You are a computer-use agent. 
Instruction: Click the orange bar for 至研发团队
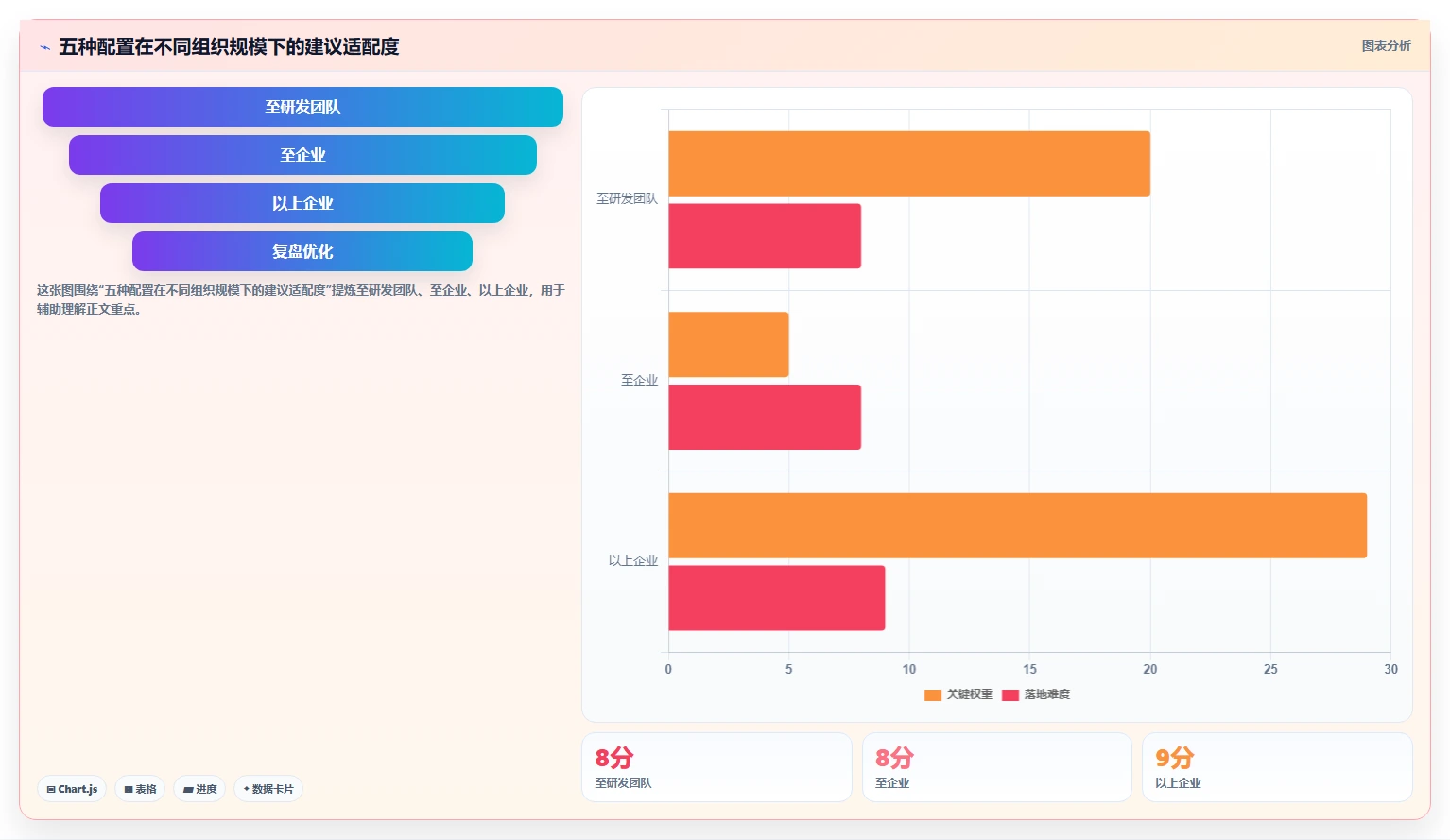pos(909,163)
